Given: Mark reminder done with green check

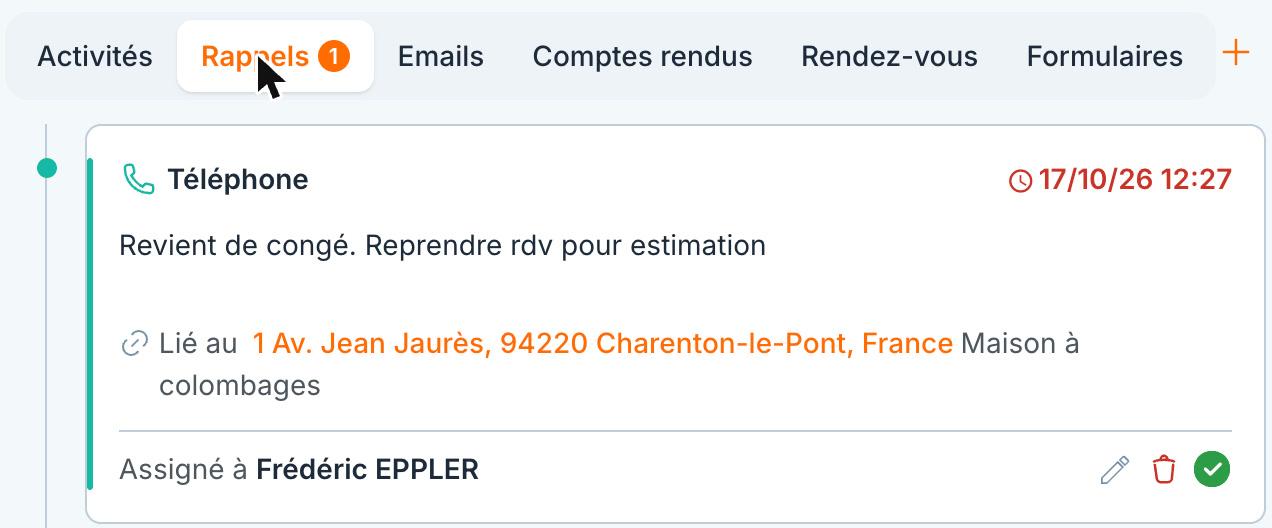Looking at the screenshot, I should pos(1212,469).
